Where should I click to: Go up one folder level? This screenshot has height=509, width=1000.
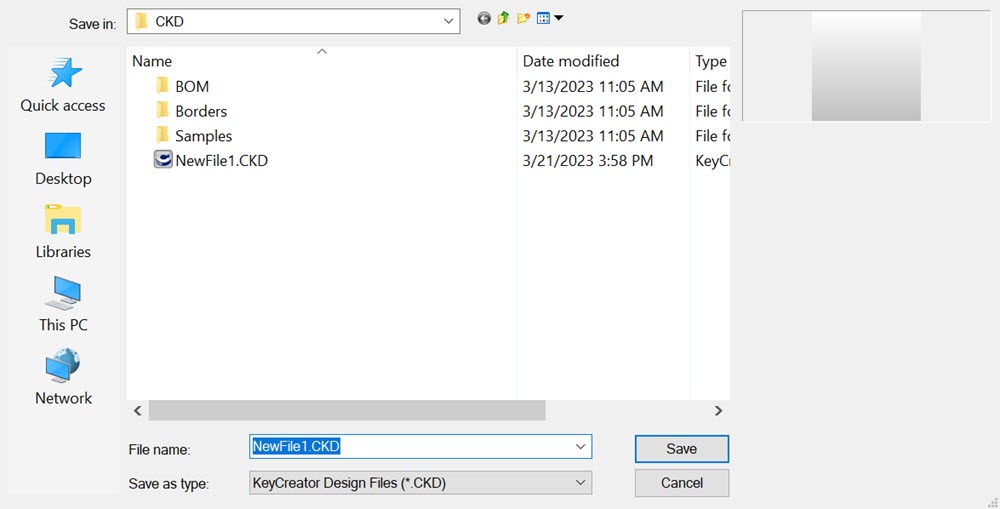504,18
